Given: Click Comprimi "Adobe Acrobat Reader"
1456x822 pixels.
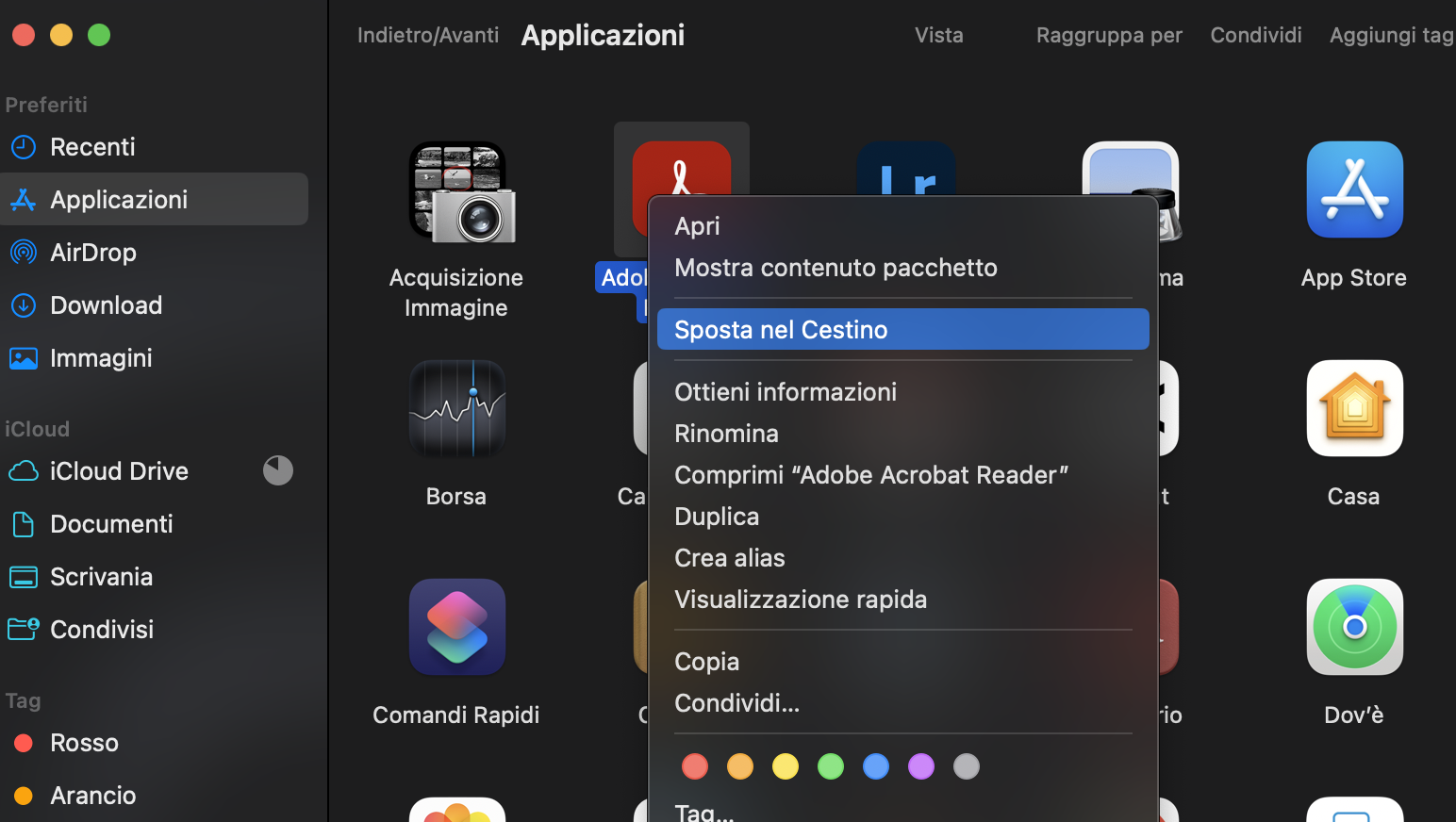Looking at the screenshot, I should point(870,474).
